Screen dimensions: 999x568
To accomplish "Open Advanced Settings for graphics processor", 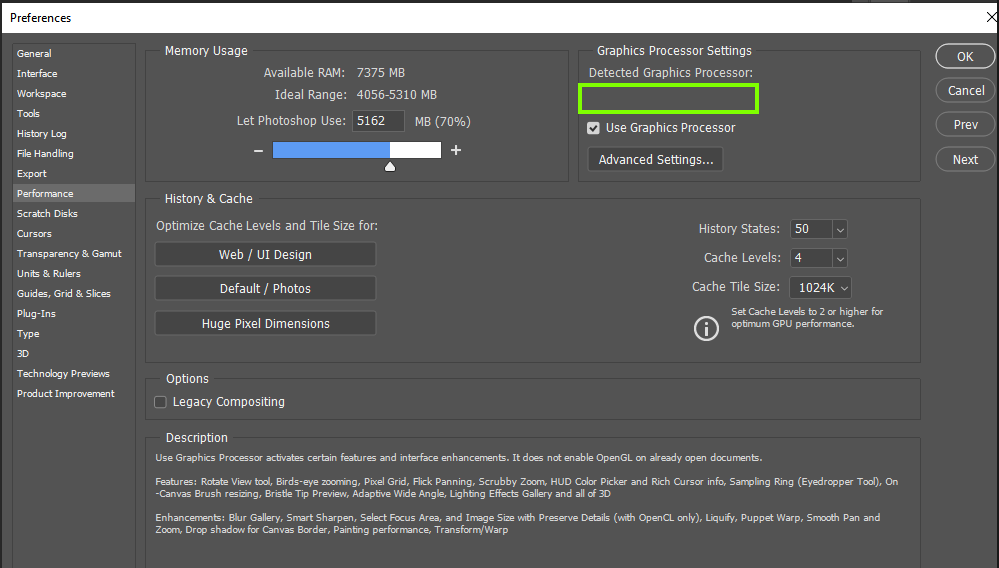I will [x=656, y=160].
